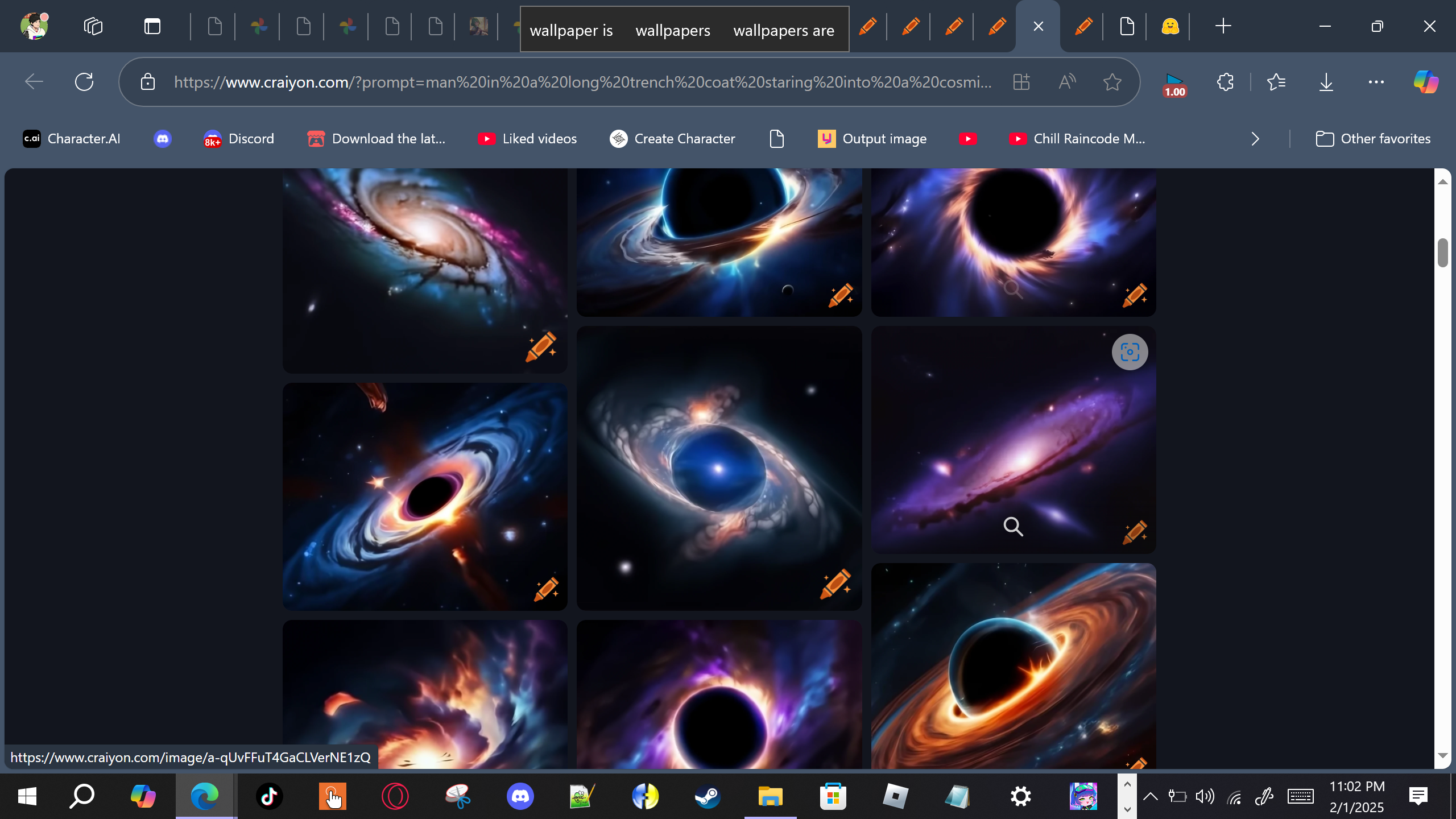Screen dimensions: 1456x819
Task: Toggle read aloud icon in address bar
Action: click(1067, 82)
